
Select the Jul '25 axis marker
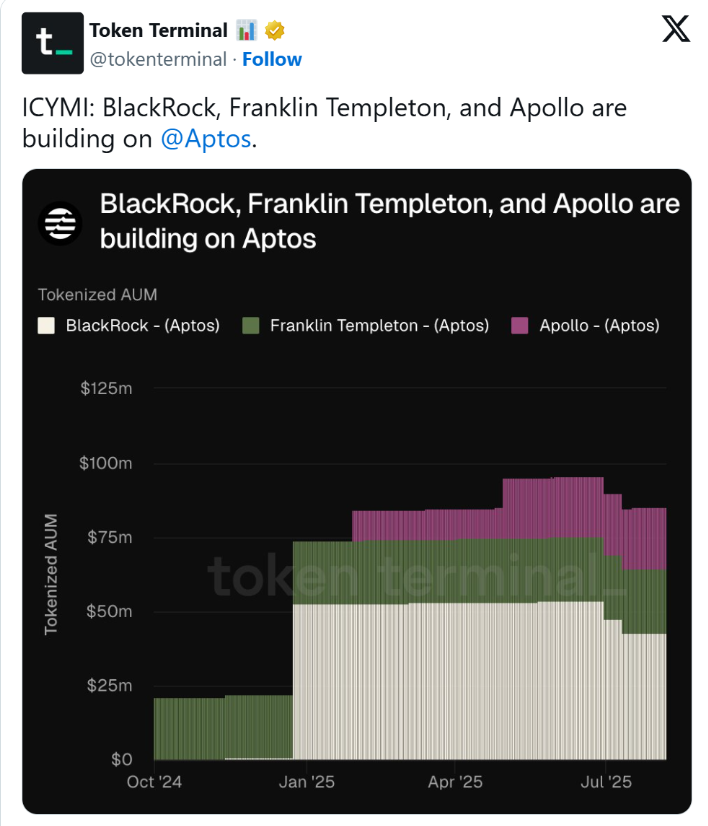(606, 782)
